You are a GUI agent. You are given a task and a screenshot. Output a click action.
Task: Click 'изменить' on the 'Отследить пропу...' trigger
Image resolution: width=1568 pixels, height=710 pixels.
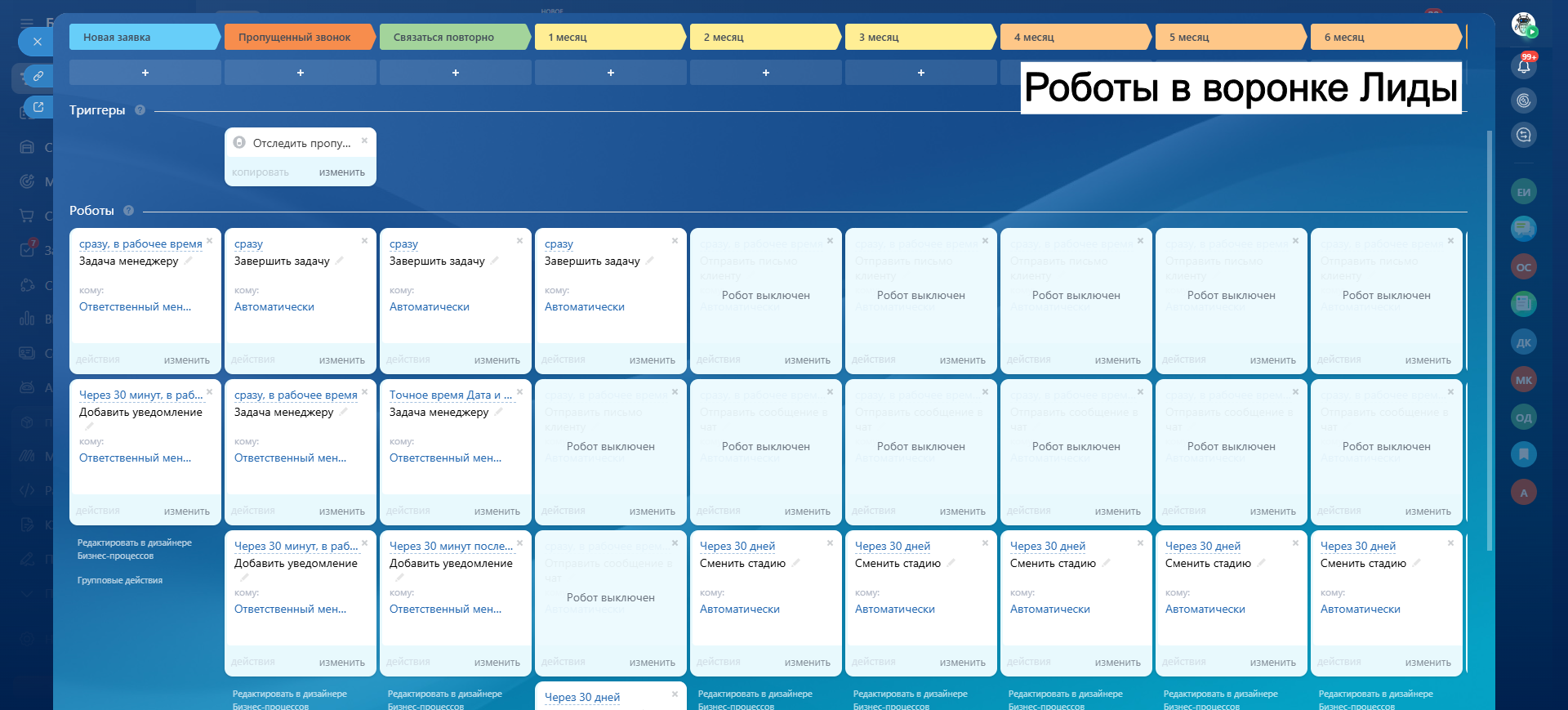[x=342, y=172]
